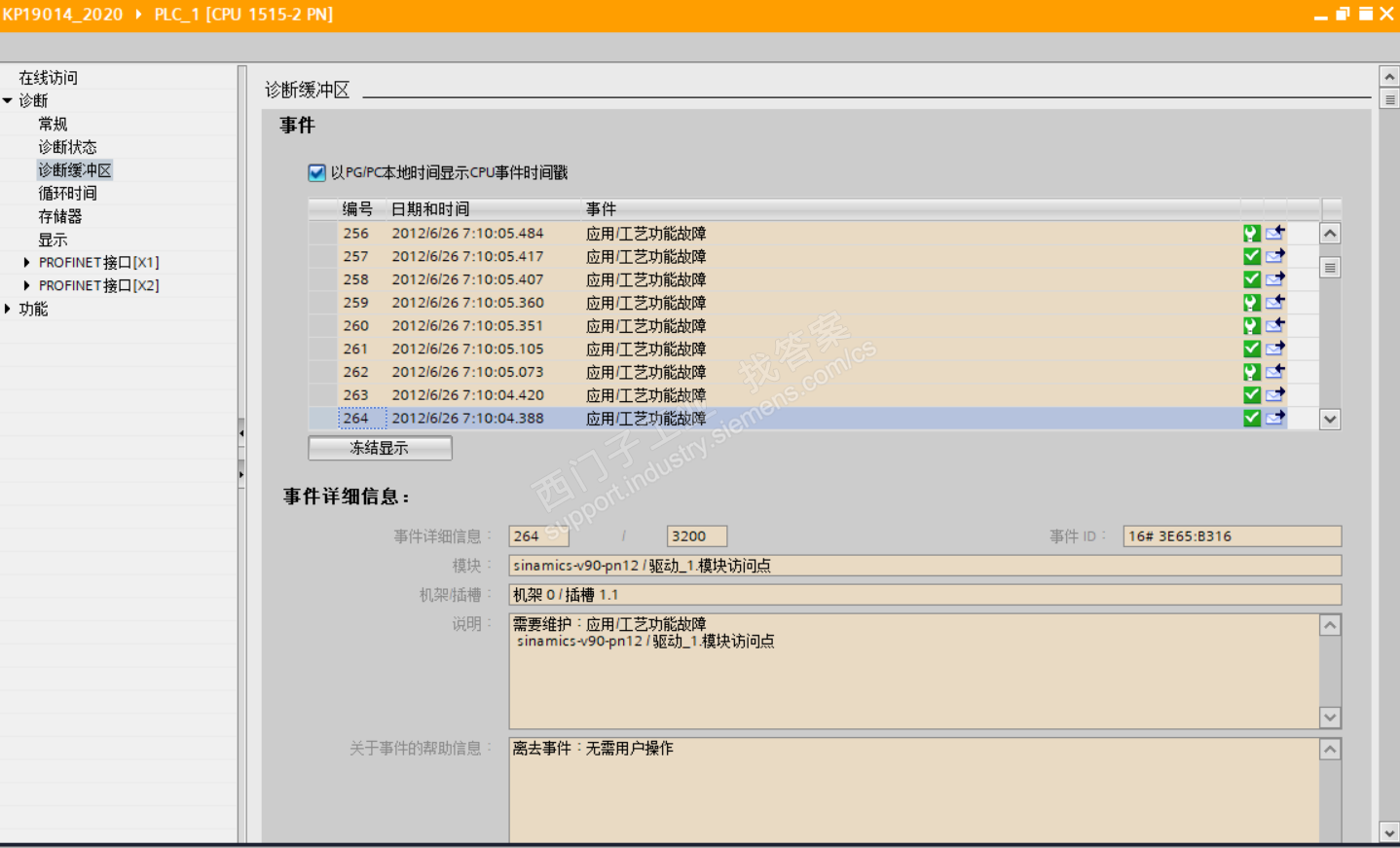Click the event number field showing 264

(538, 536)
